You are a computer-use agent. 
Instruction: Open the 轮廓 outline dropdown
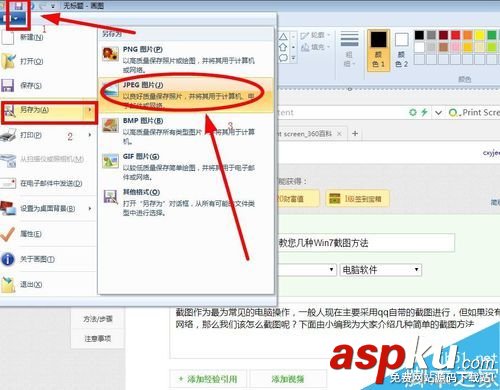point(315,35)
